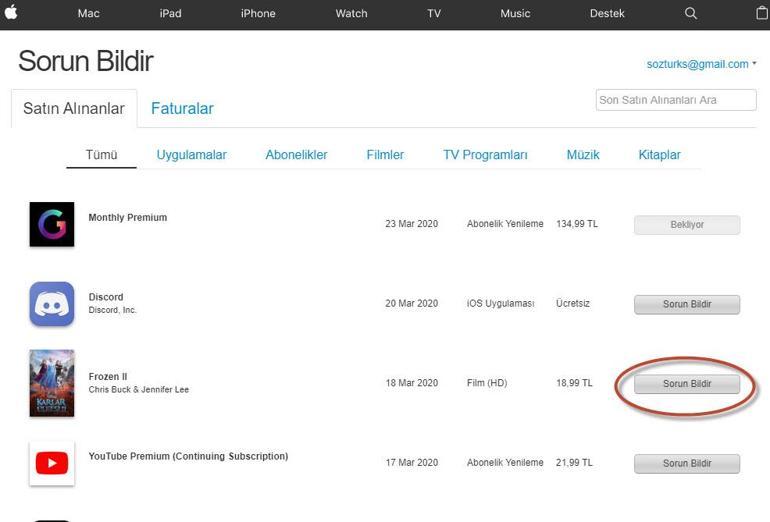The image size is (770, 522).
Task: Open iPhone in the top navigation
Action: (x=258, y=13)
